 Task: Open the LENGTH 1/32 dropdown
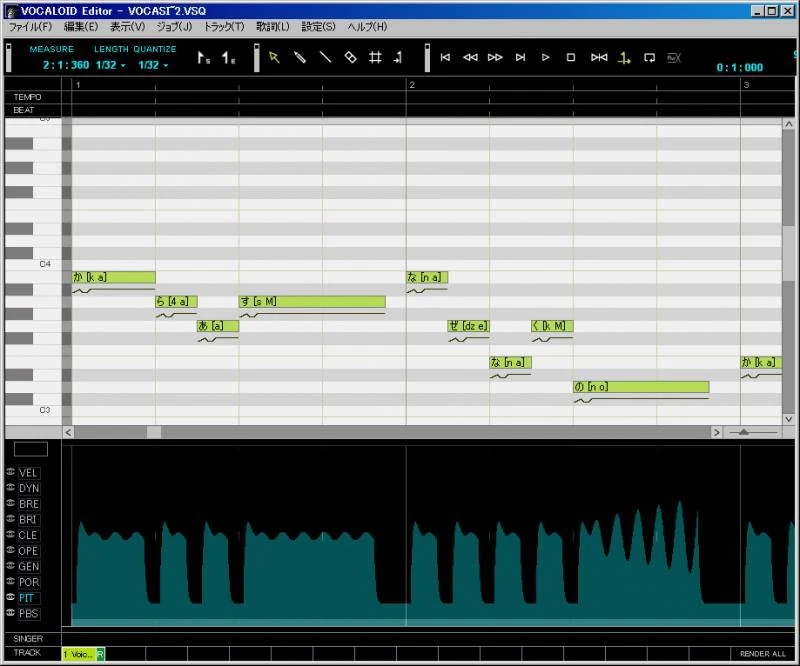tap(111, 65)
